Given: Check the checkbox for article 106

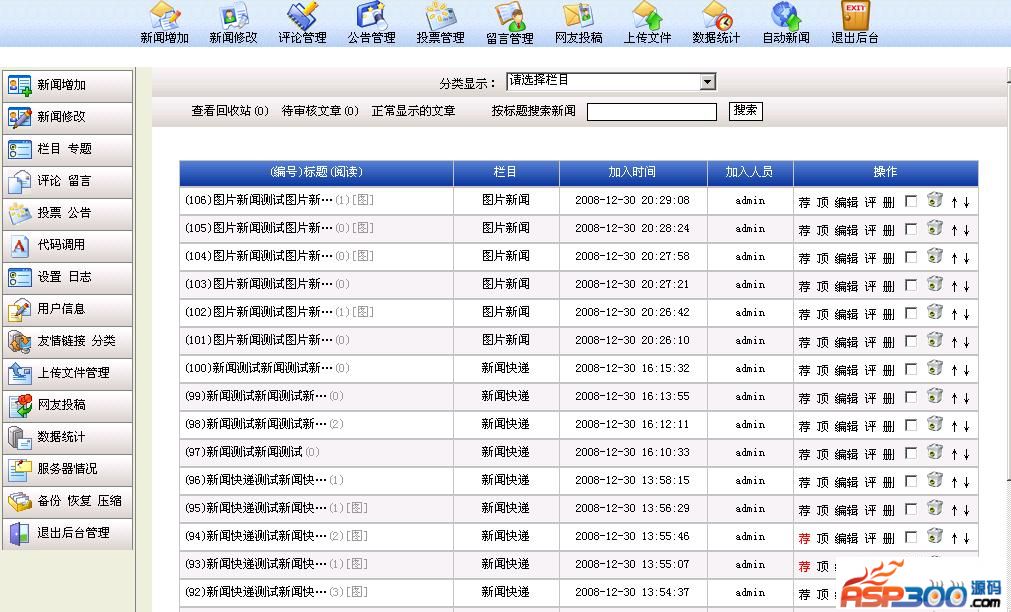Looking at the screenshot, I should coord(910,201).
